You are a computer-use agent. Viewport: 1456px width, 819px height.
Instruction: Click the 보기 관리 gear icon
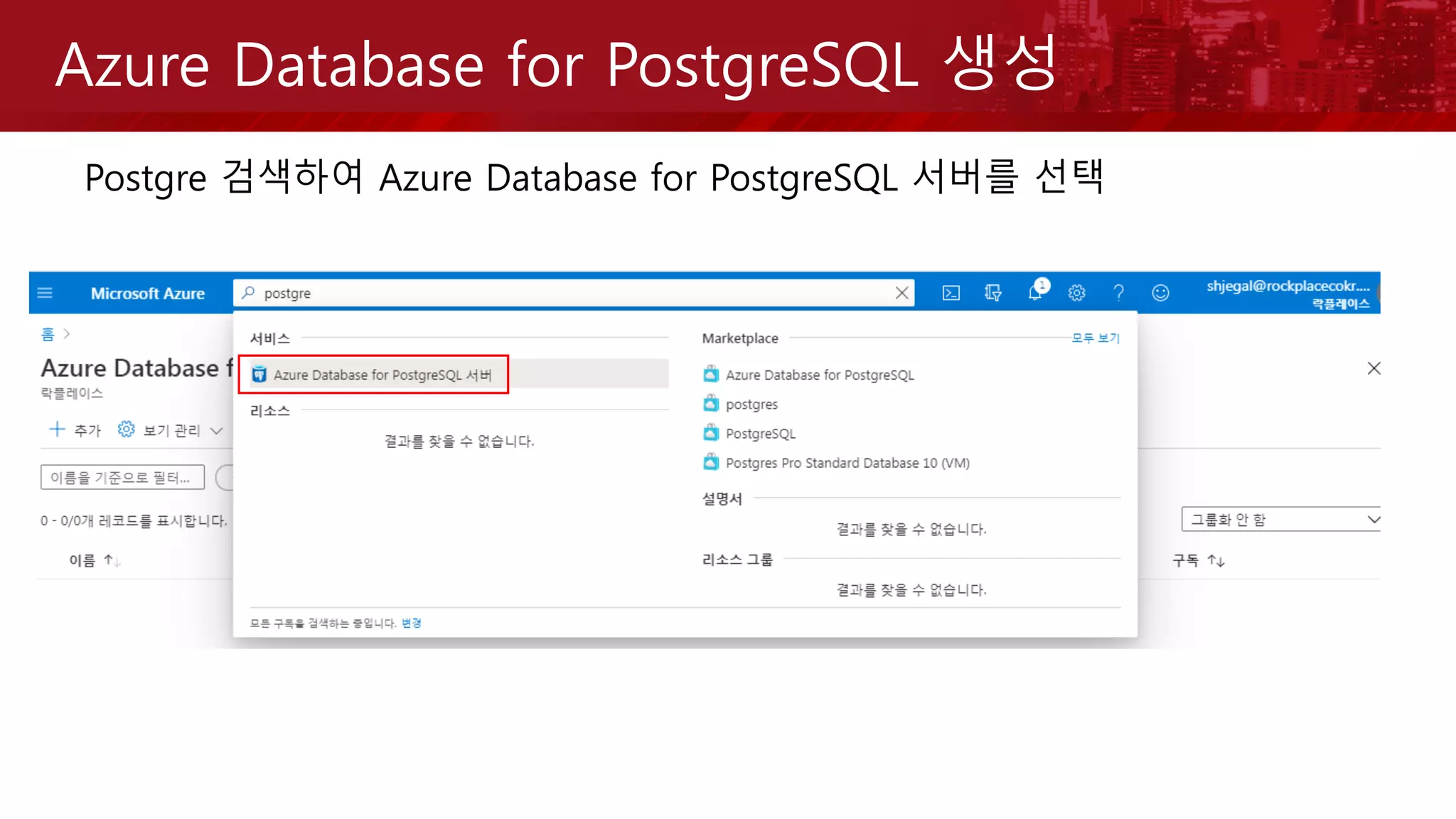pos(126,429)
